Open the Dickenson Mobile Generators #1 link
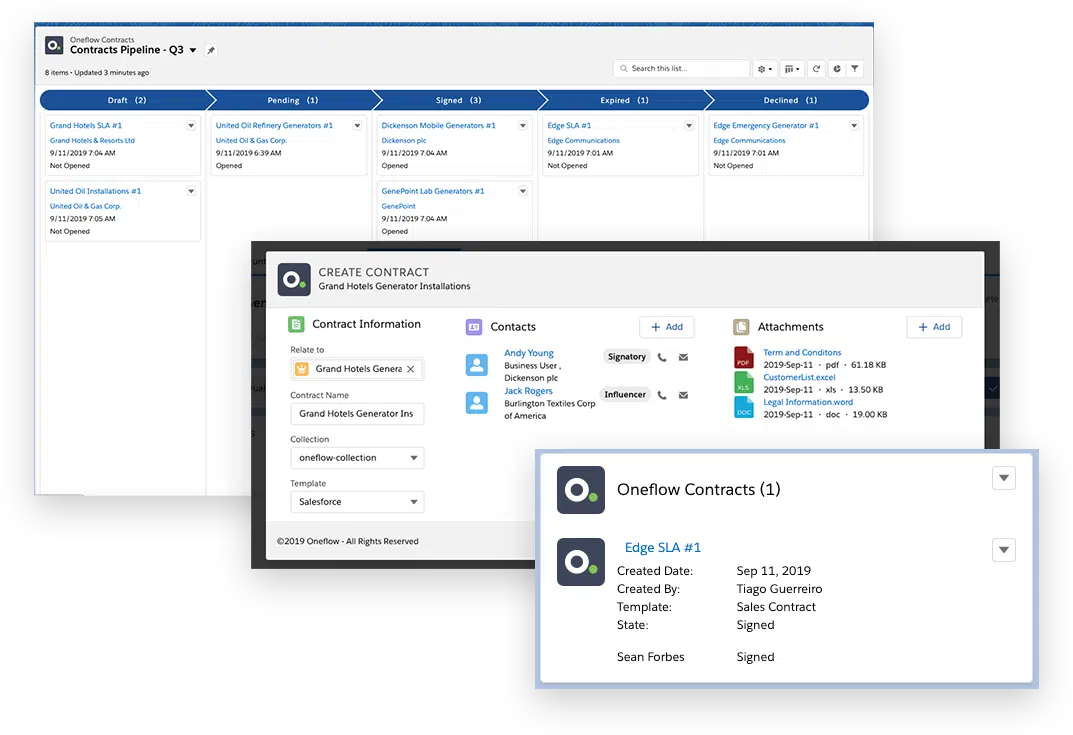This screenshot has width=1073, height=735. click(439, 126)
